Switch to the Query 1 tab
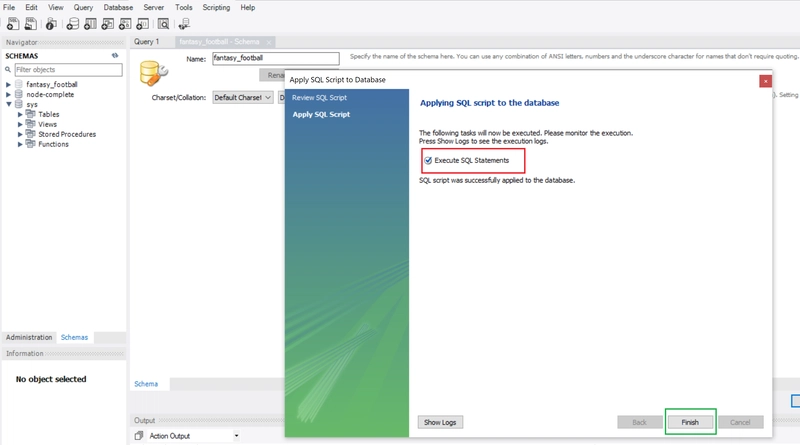This screenshot has height=445, width=800. pos(147,42)
